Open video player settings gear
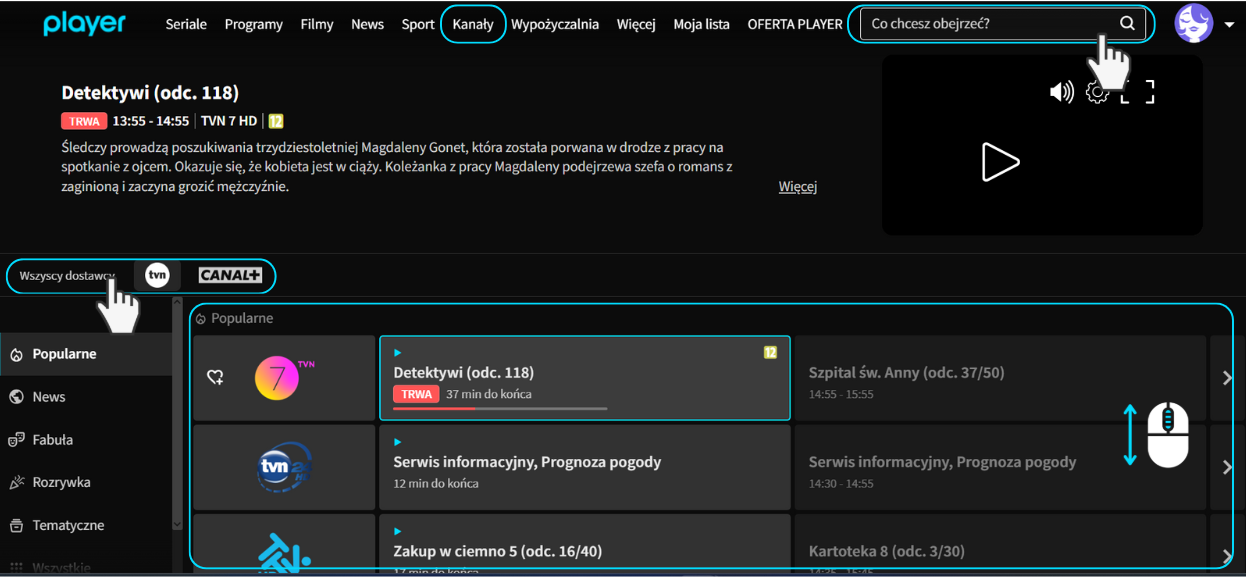This screenshot has width=1246, height=577. click(x=1097, y=93)
